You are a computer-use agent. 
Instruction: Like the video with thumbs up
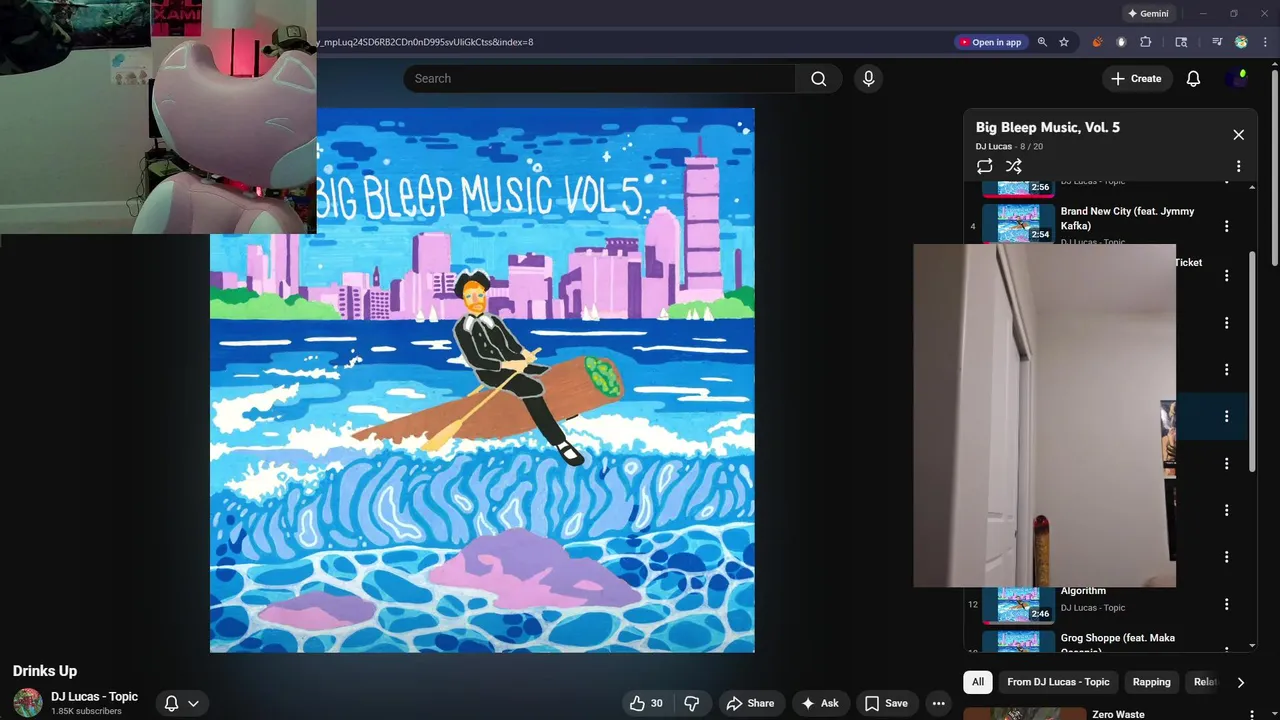pos(646,703)
